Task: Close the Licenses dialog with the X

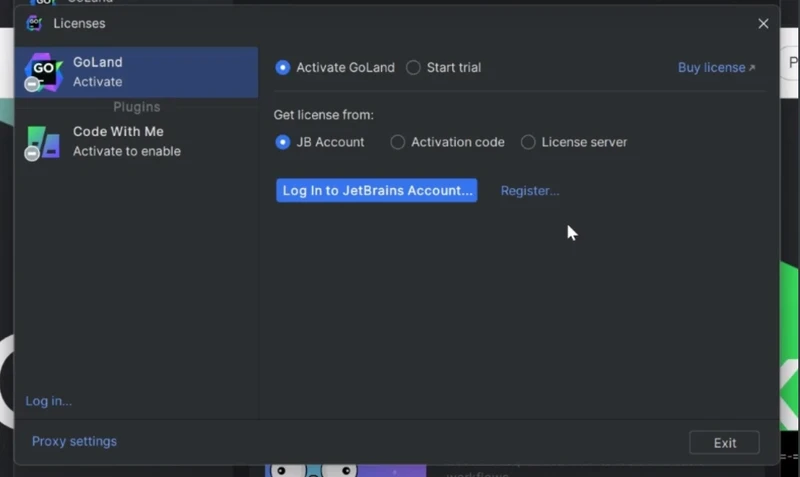Action: [763, 23]
